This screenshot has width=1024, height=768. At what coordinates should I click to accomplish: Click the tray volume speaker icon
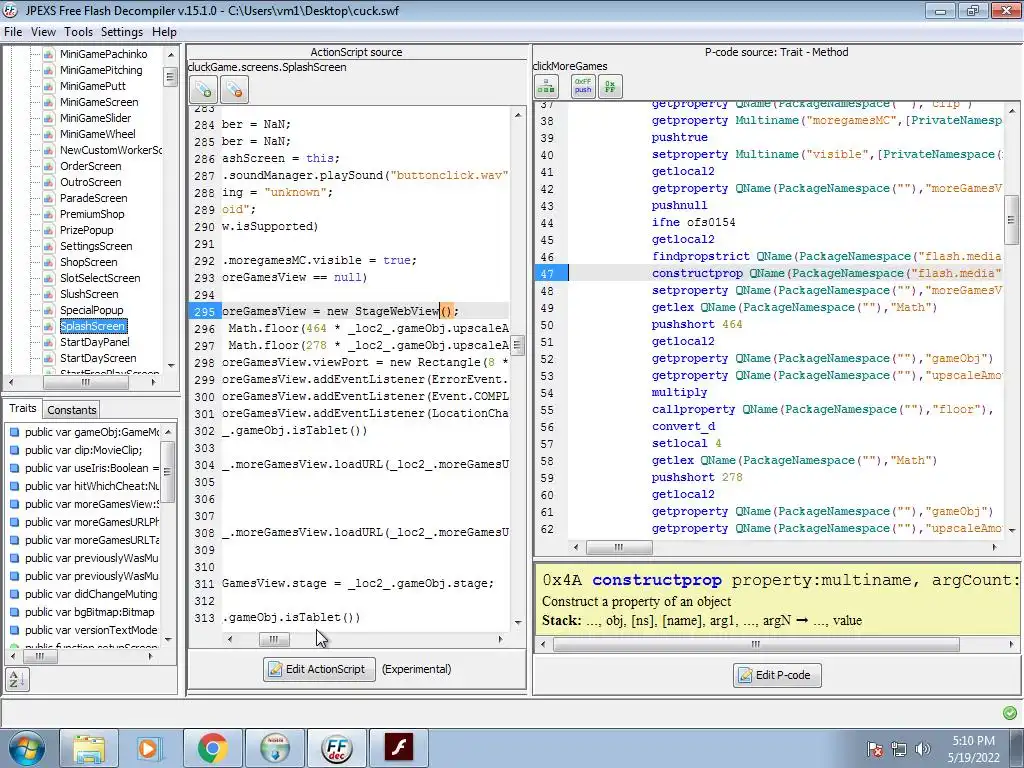(922, 749)
